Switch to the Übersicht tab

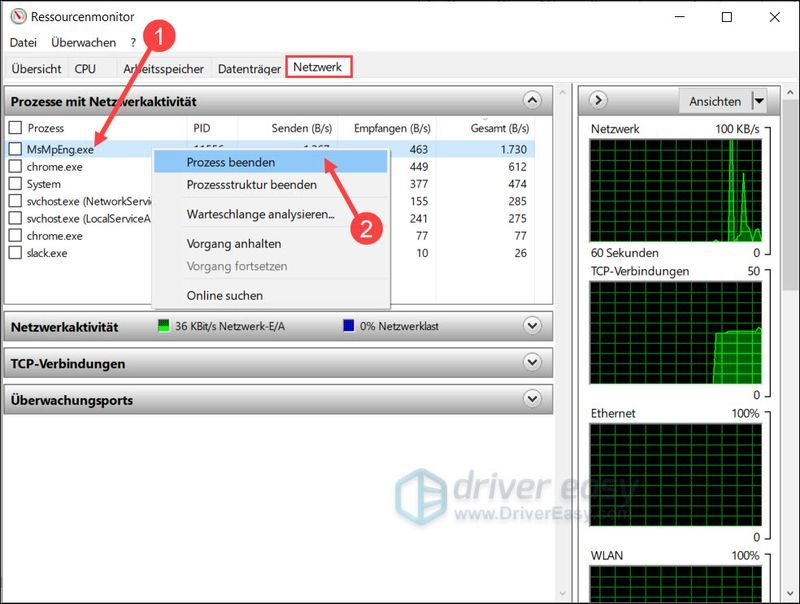coord(36,69)
